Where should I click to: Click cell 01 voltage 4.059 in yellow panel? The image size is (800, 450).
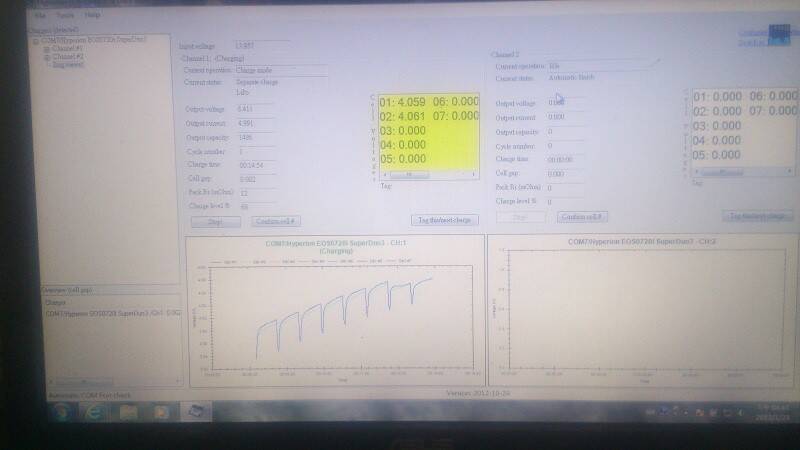coord(402,102)
